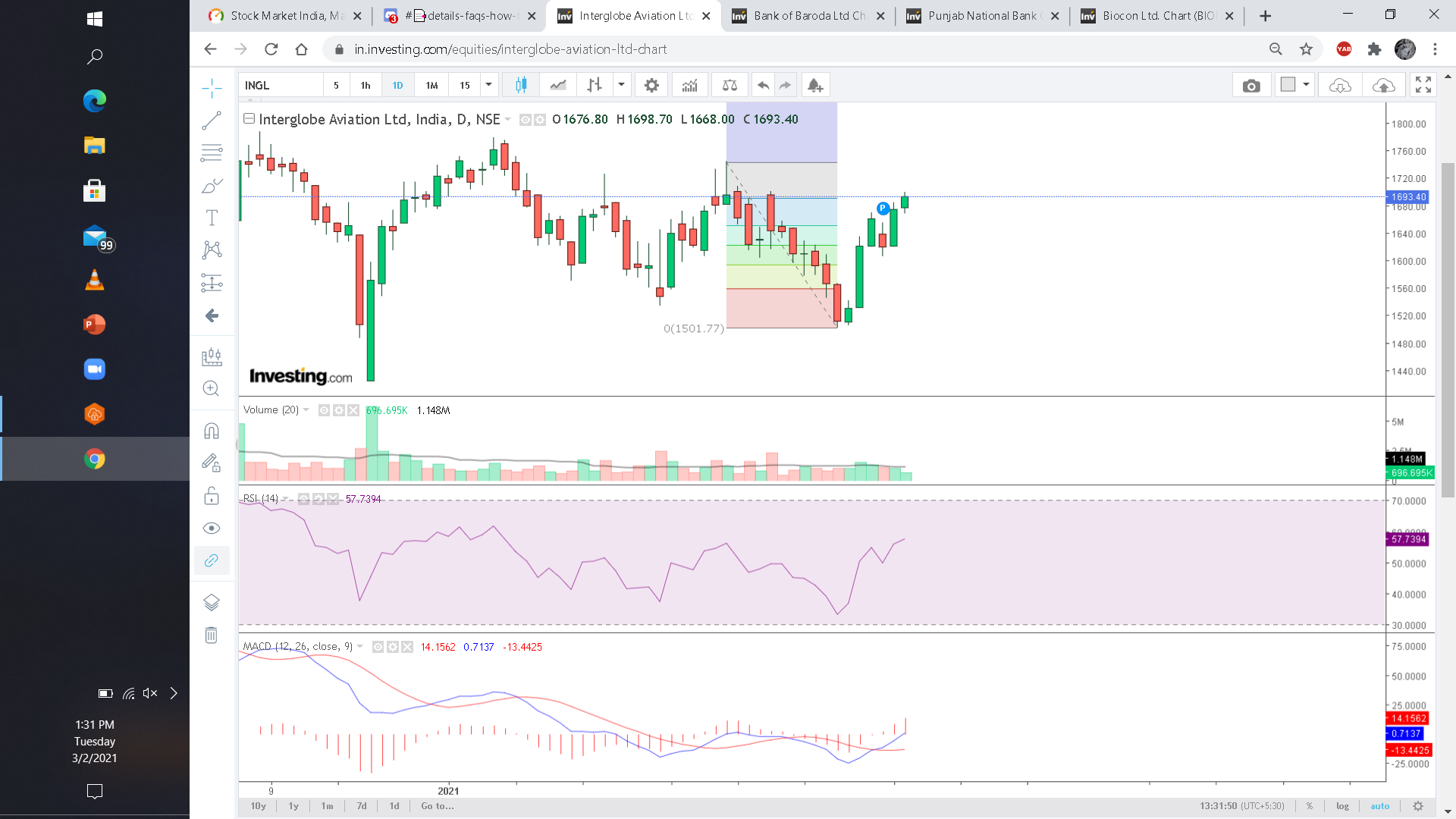This screenshot has height=819, width=1456.
Task: Remove drawings with the trash icon
Action: (x=212, y=635)
